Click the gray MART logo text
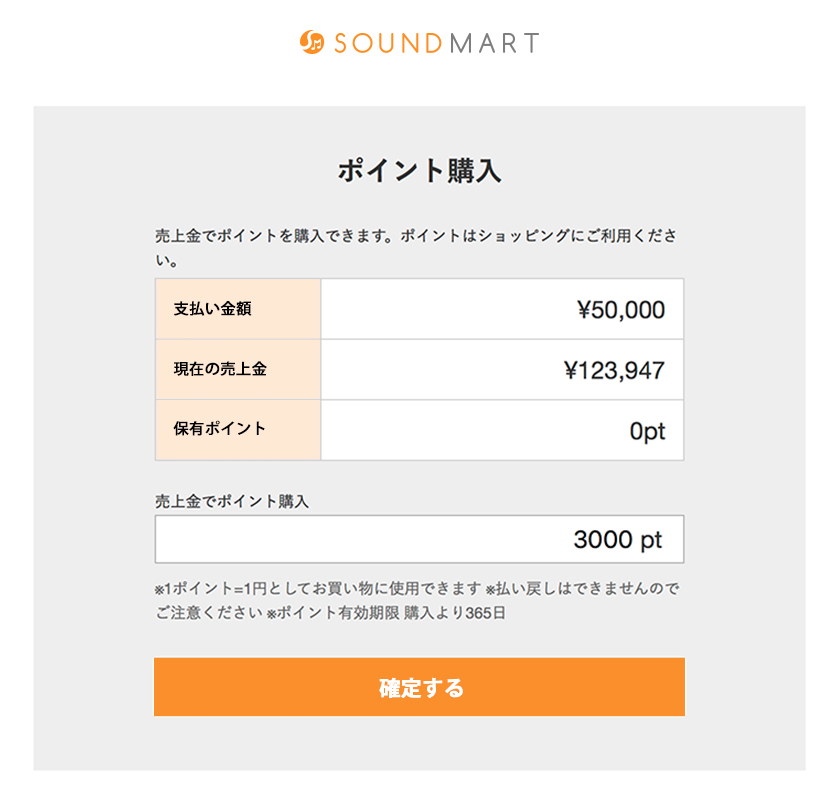840x797 pixels. (x=493, y=43)
